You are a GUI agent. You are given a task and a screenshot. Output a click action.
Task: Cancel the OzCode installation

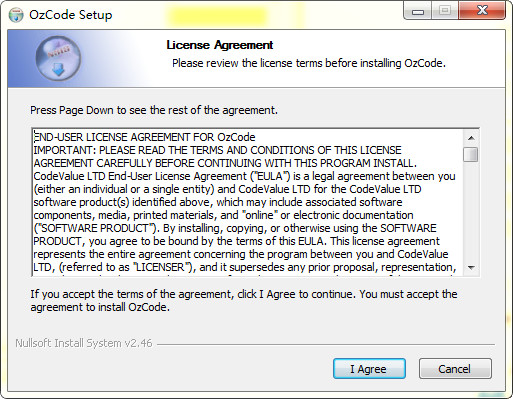tap(455, 369)
